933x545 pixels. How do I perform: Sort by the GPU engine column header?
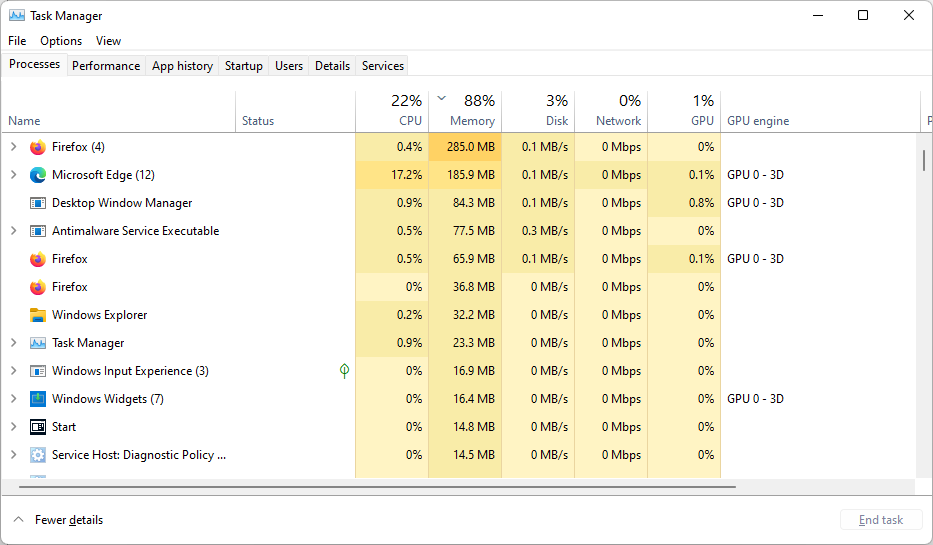click(820, 111)
